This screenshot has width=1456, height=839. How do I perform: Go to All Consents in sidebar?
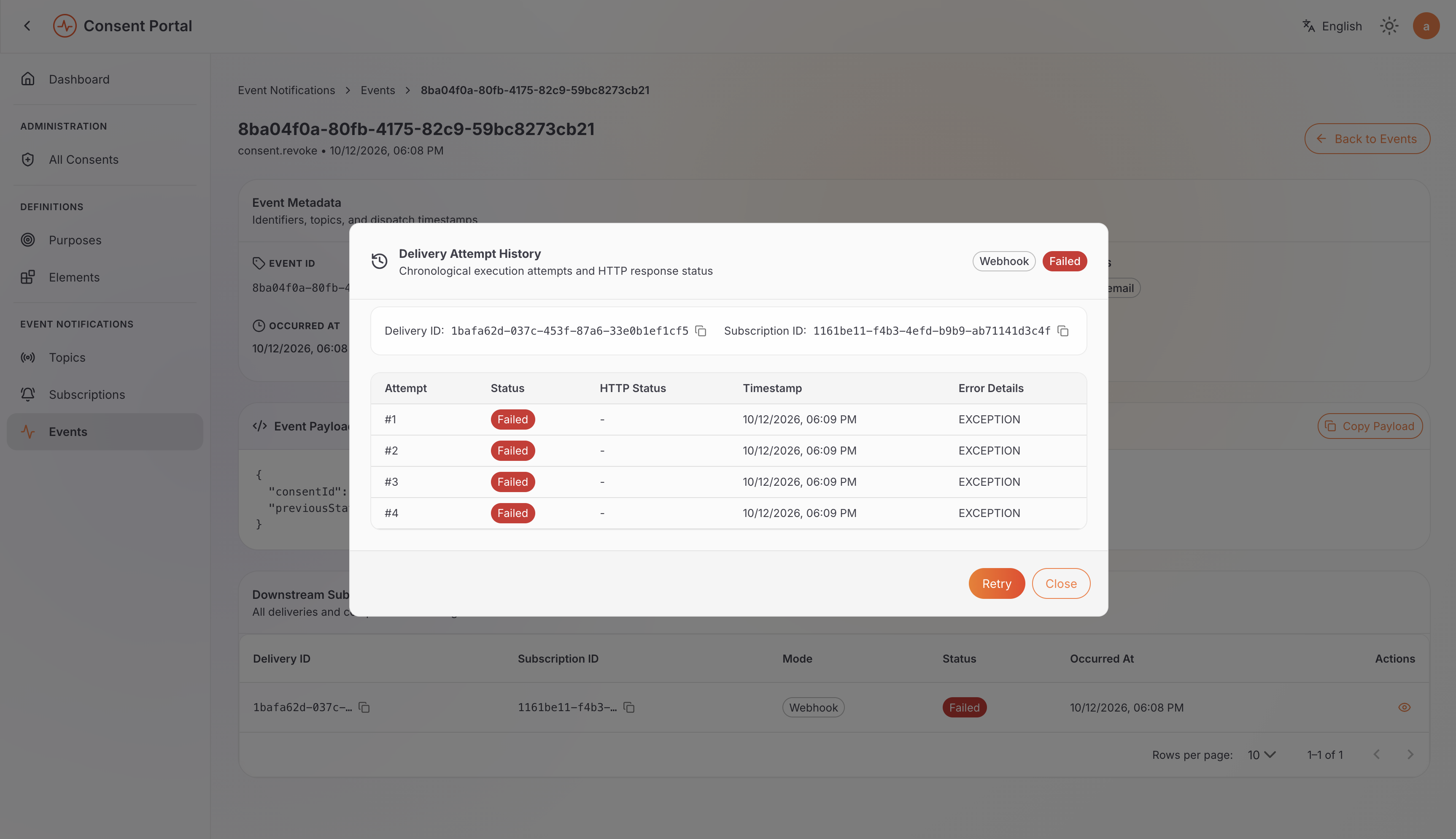105,160
